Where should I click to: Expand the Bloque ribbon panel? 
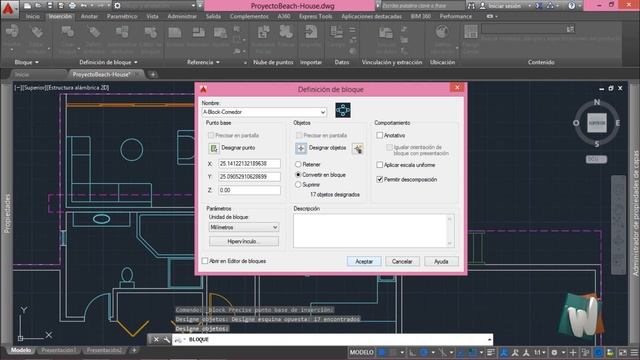27,62
